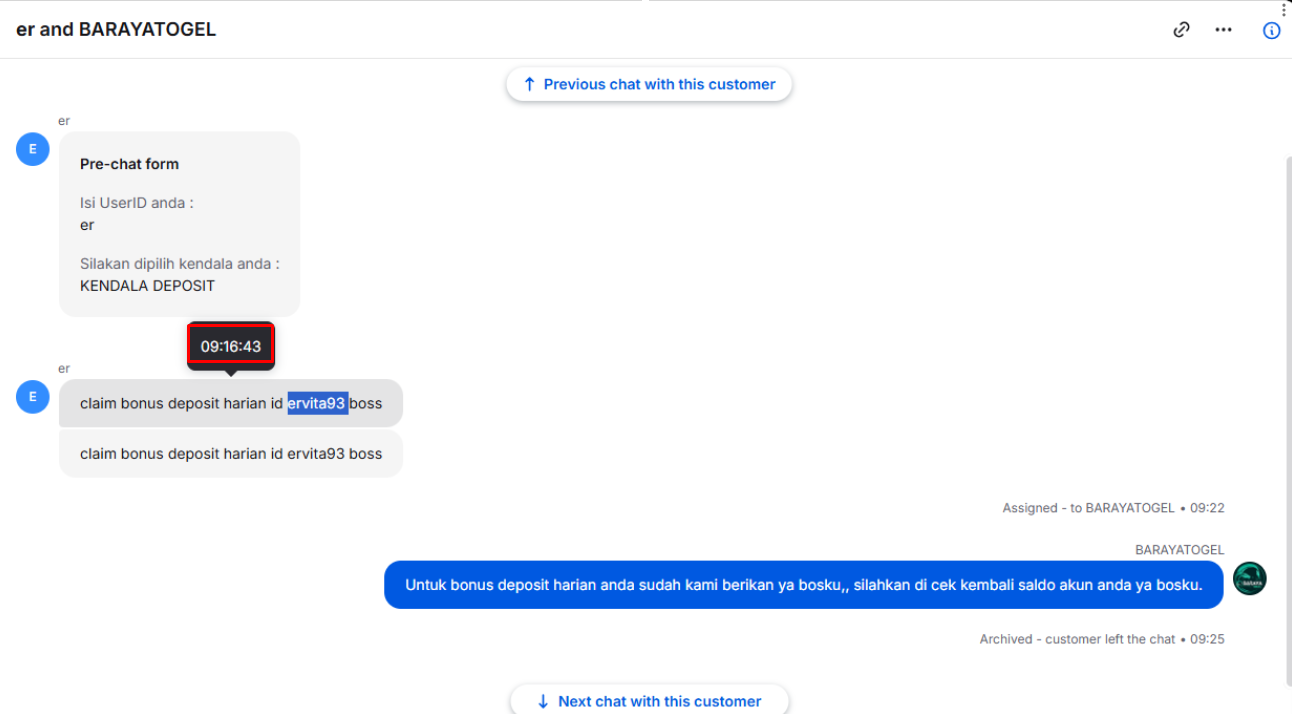Image resolution: width=1292 pixels, height=714 pixels.
Task: Click the chat area vertical scrollbar
Action: coord(1287,420)
